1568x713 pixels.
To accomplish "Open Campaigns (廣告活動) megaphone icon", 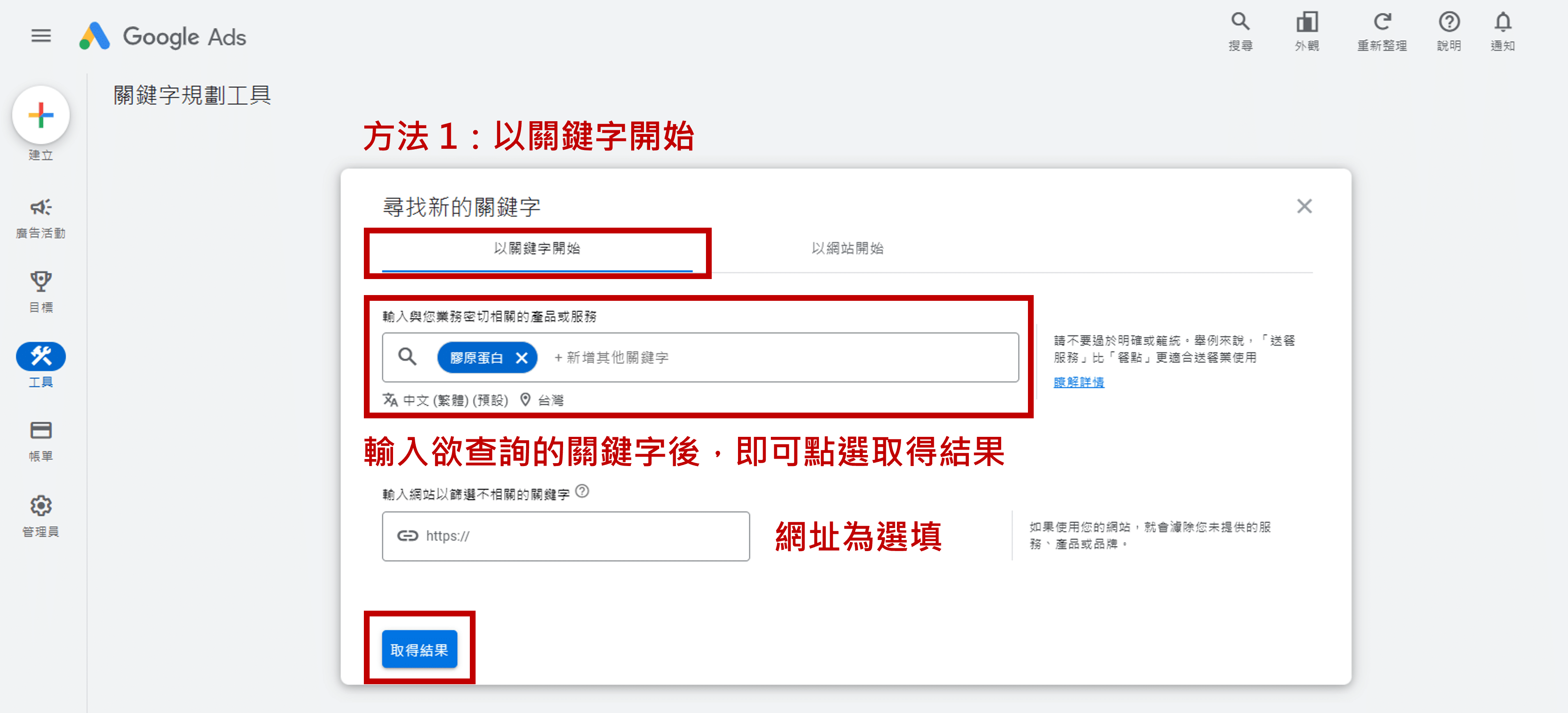I will (x=41, y=208).
